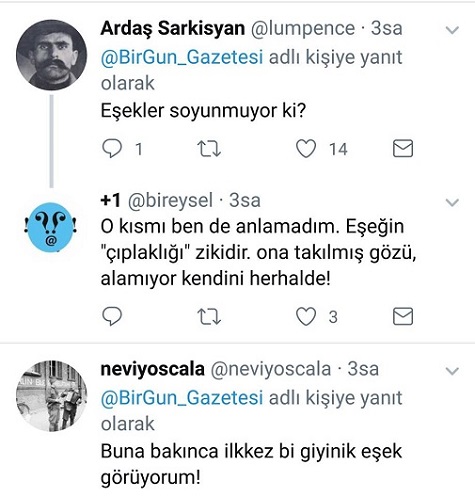Retweet the @bireysel tweet
This screenshot has height=497, width=475.
(x=209, y=317)
